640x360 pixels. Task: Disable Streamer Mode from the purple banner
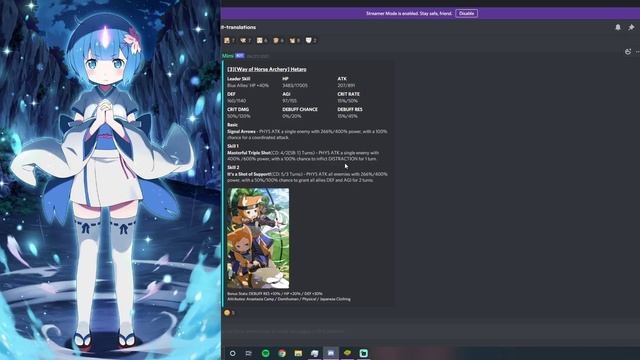467,13
